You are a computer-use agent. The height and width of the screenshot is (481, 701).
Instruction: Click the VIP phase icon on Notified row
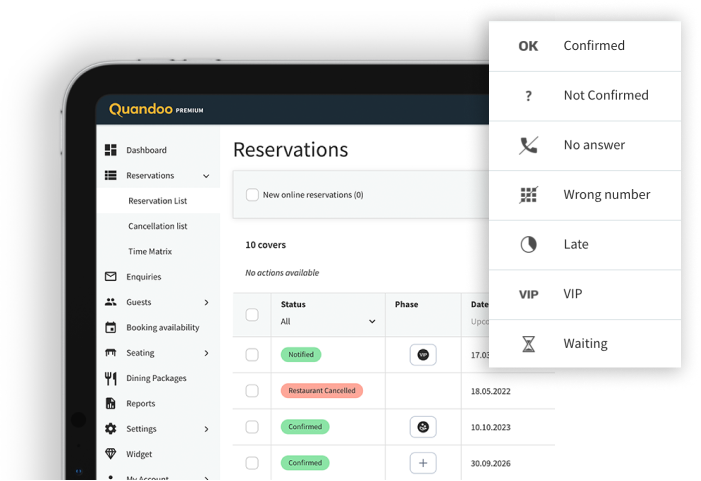pos(423,355)
